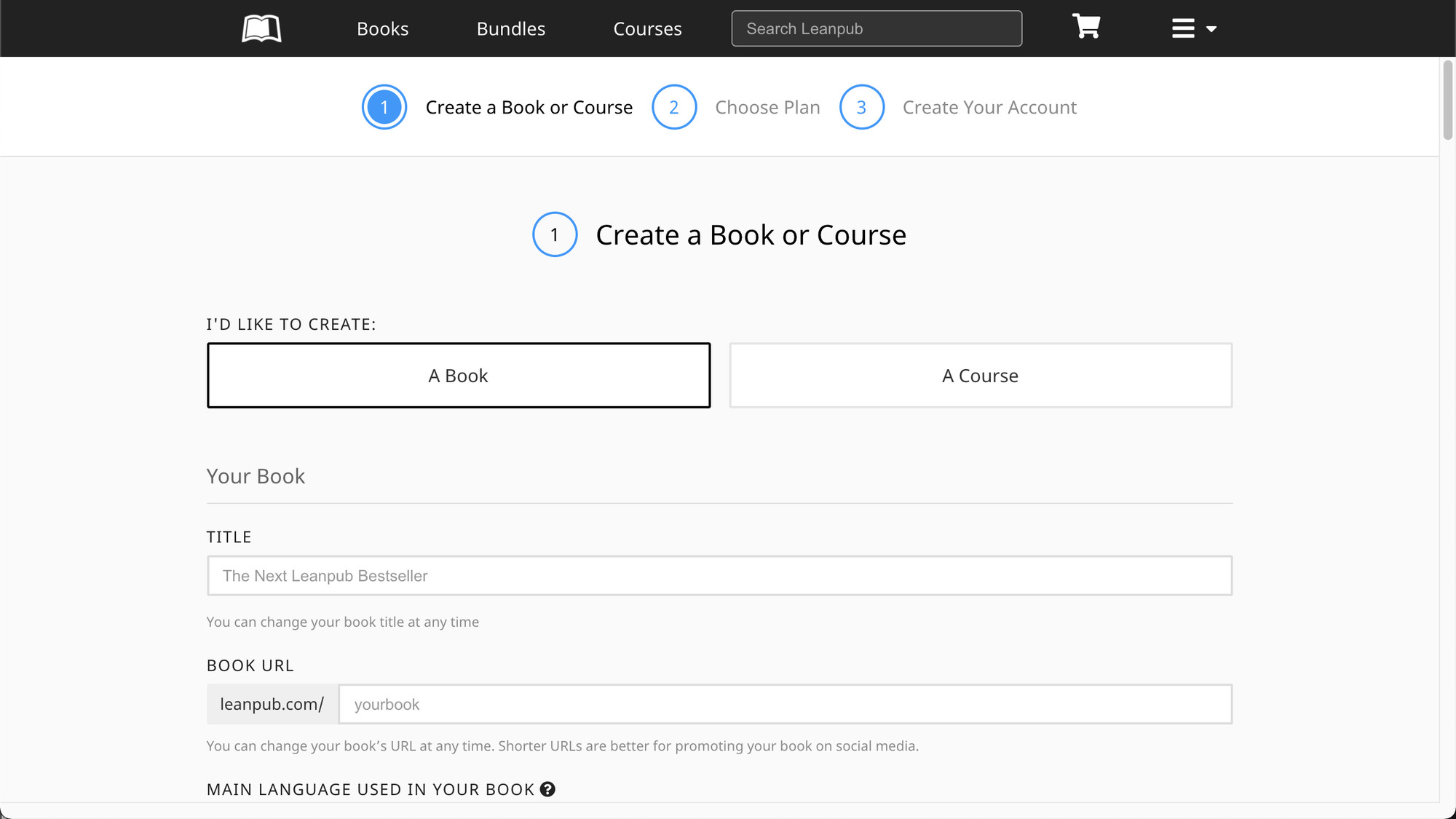Open Courses in the navigation bar
The width and height of the screenshot is (1456, 819).
[x=647, y=28]
